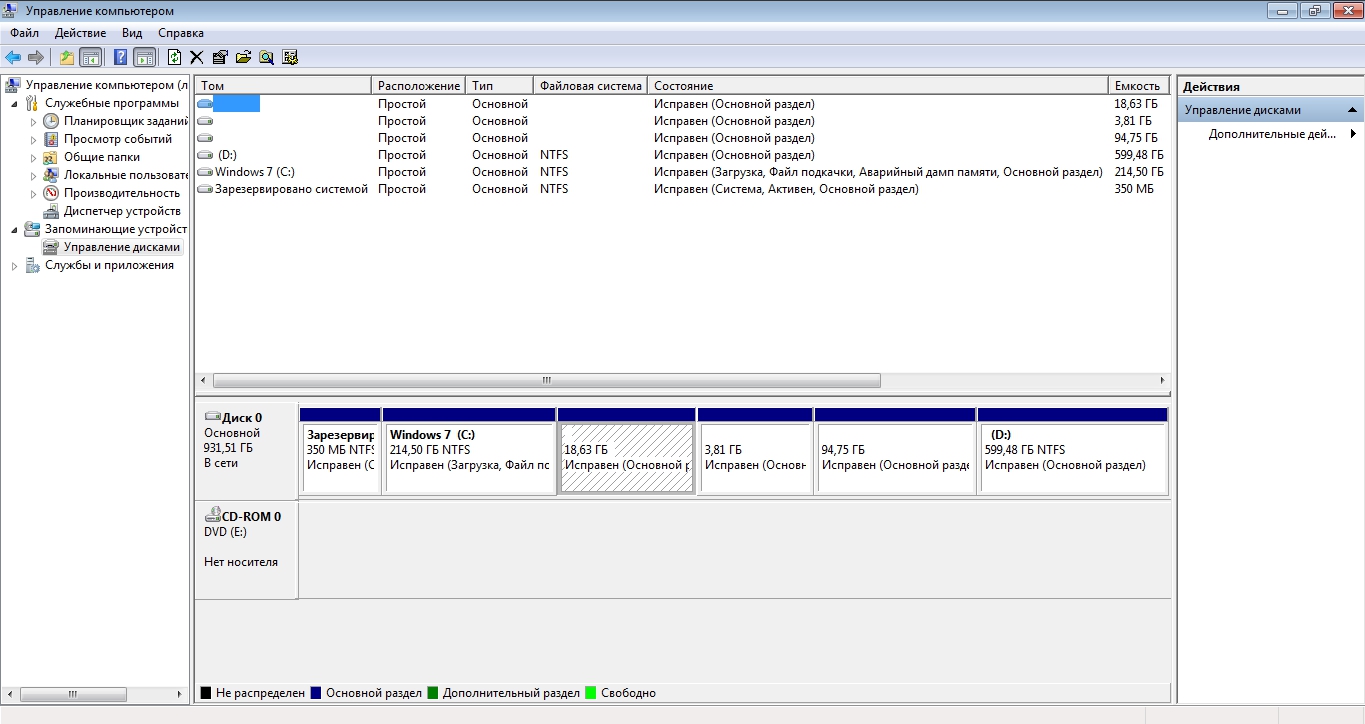
Task: Toggle the console tree show/hide button
Action: click(x=91, y=57)
